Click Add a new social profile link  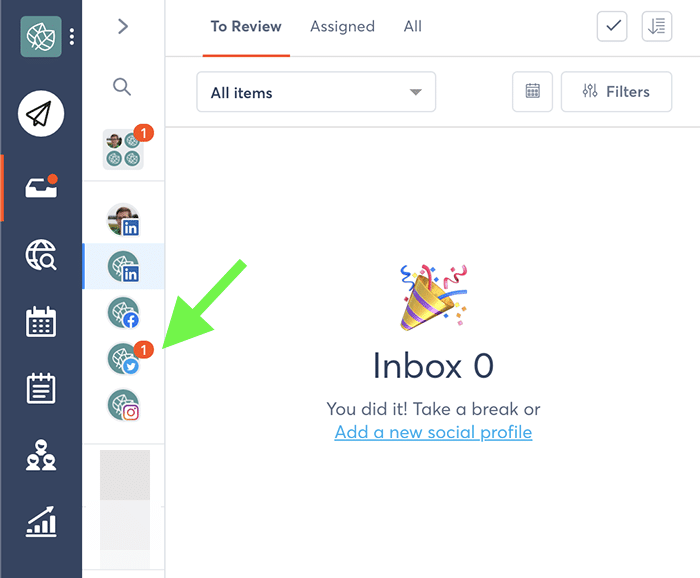click(x=433, y=432)
